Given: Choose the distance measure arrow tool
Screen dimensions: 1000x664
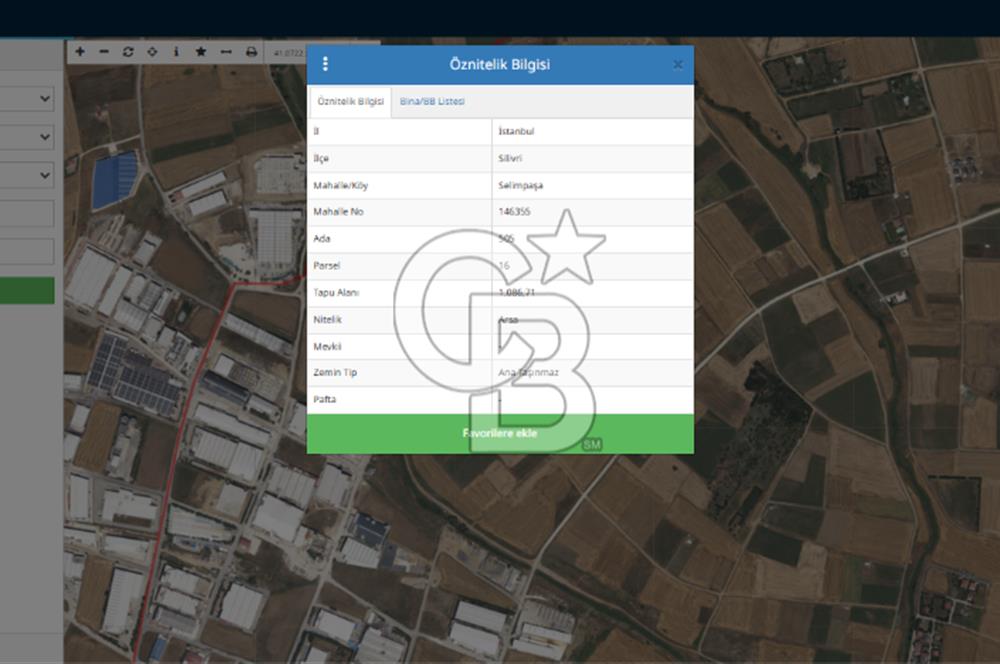Looking at the screenshot, I should click(226, 51).
